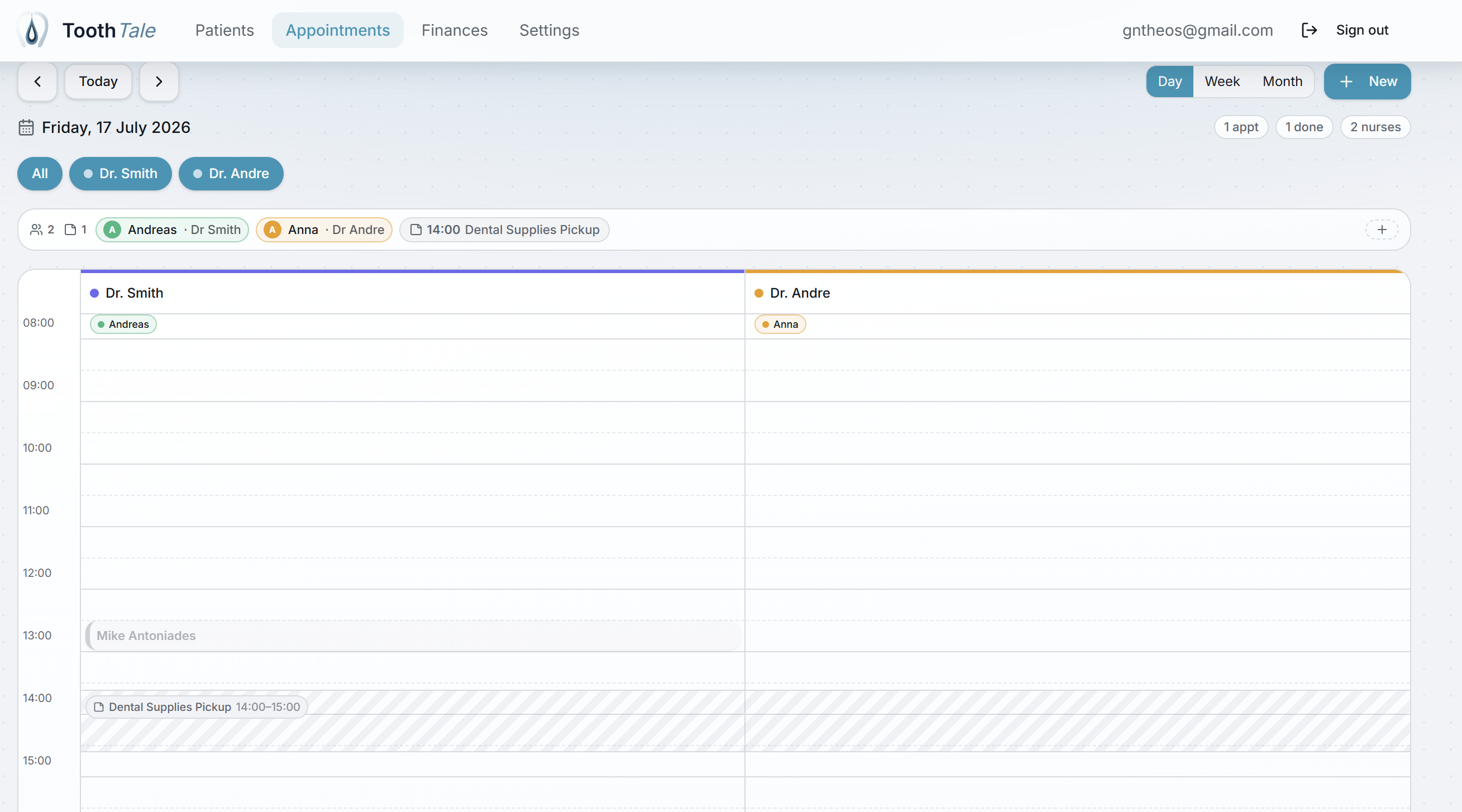The width and height of the screenshot is (1462, 812).
Task: Open the Settings tab
Action: point(550,30)
